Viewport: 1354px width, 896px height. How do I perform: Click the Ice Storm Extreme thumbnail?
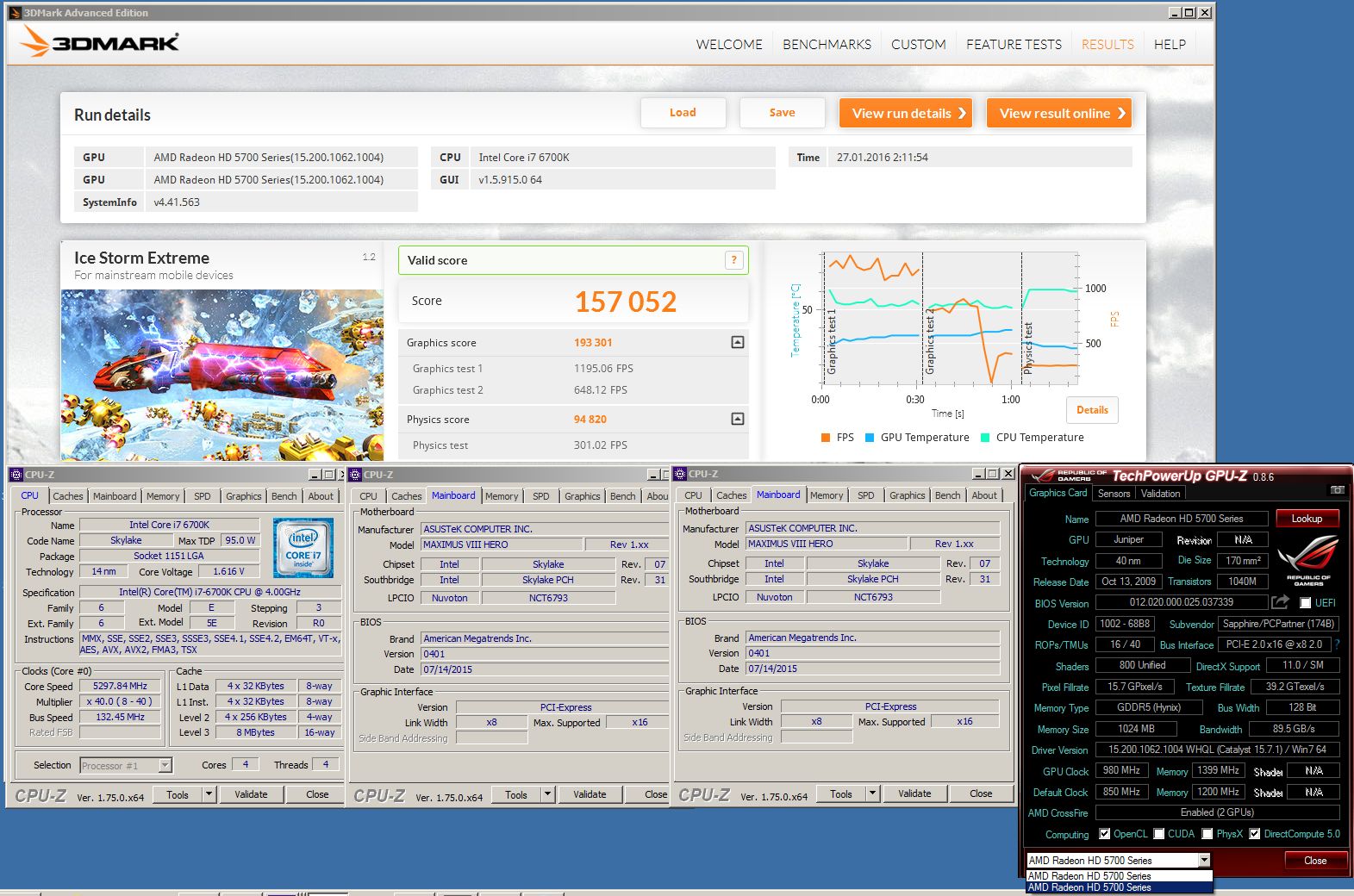coord(222,375)
